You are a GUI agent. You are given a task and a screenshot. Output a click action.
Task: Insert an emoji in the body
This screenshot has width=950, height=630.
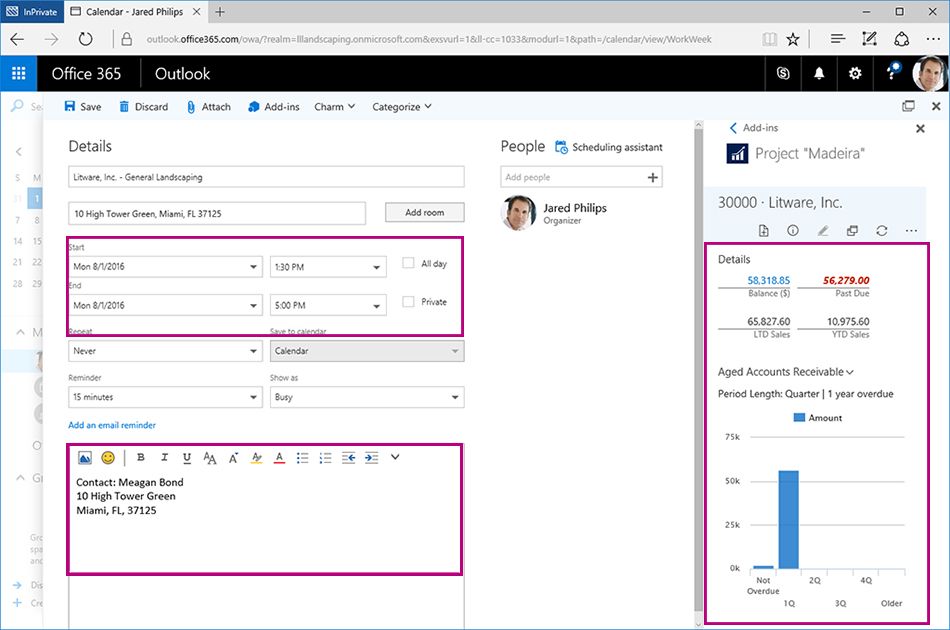click(x=108, y=458)
